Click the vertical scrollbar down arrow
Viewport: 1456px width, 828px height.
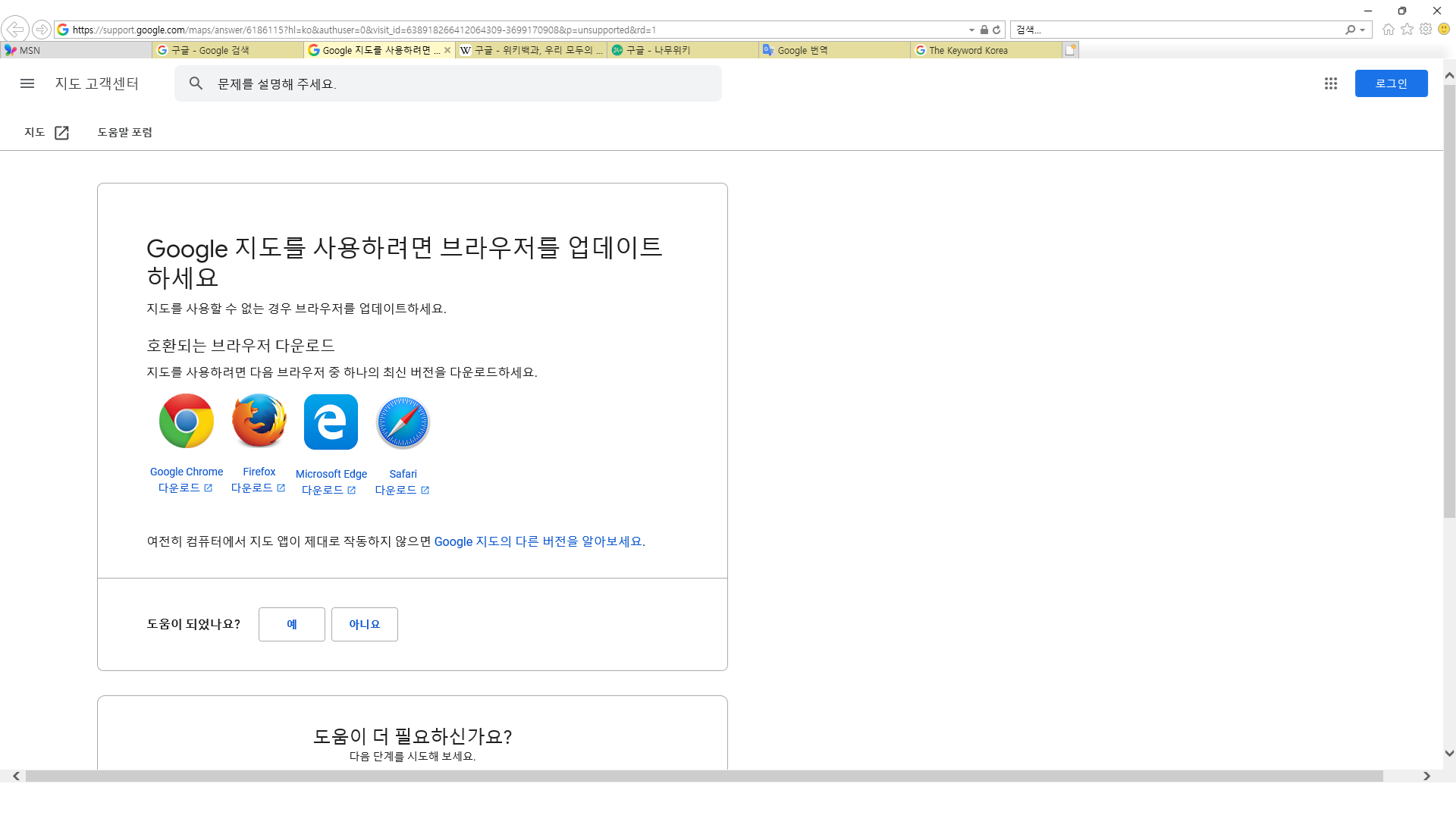(x=1449, y=753)
